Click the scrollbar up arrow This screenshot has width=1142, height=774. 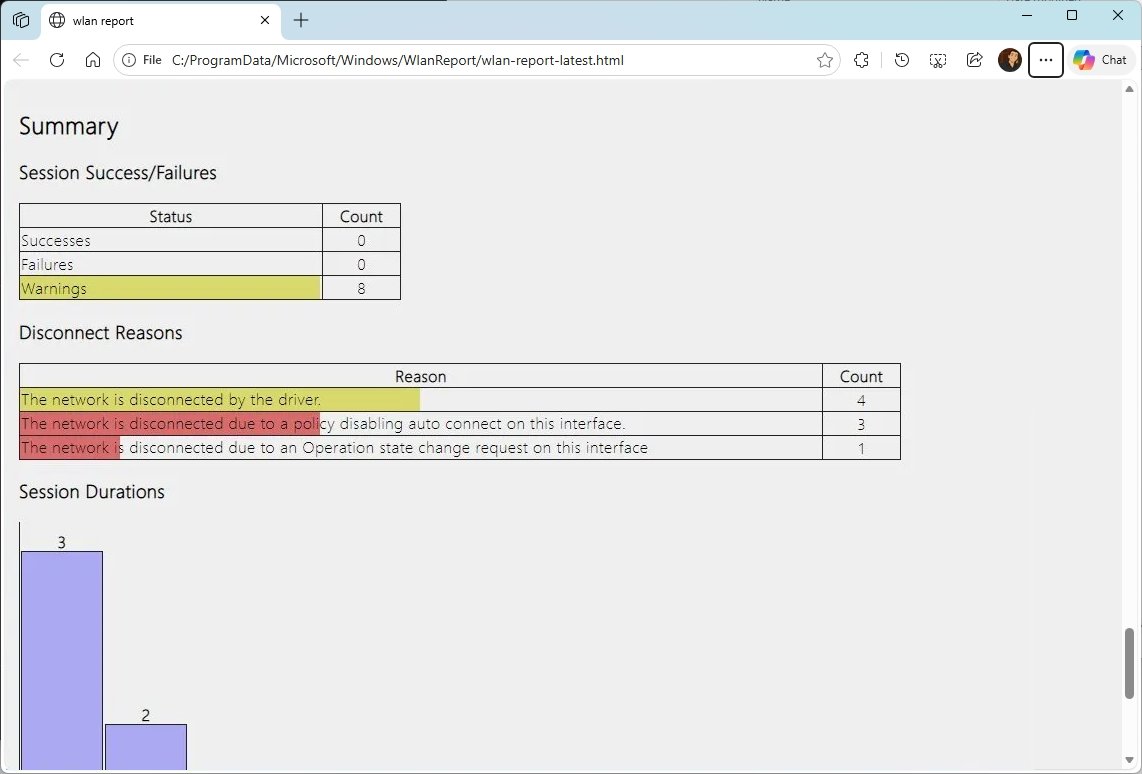click(x=1130, y=90)
